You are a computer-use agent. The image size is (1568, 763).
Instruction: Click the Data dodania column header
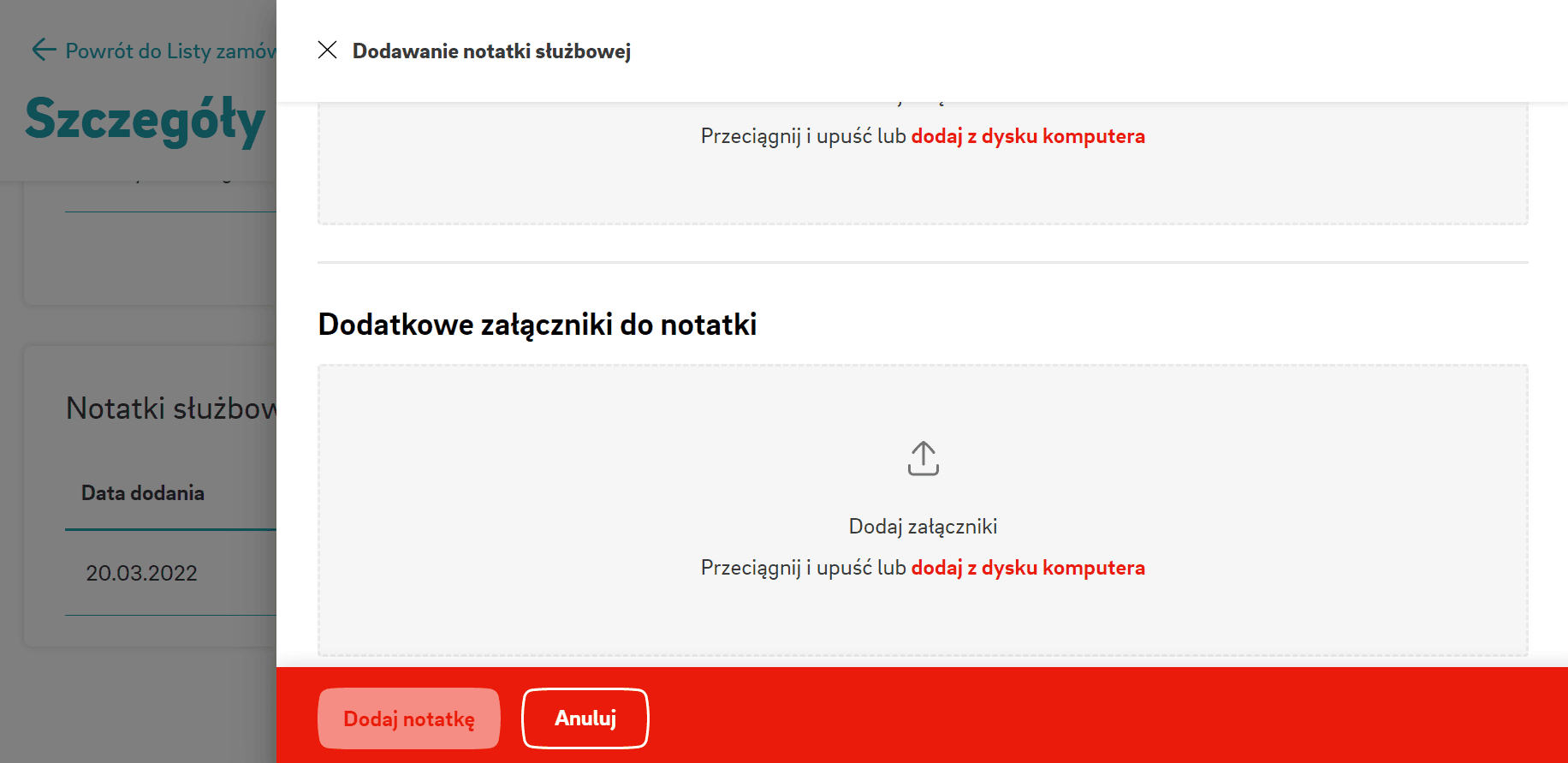tap(143, 493)
